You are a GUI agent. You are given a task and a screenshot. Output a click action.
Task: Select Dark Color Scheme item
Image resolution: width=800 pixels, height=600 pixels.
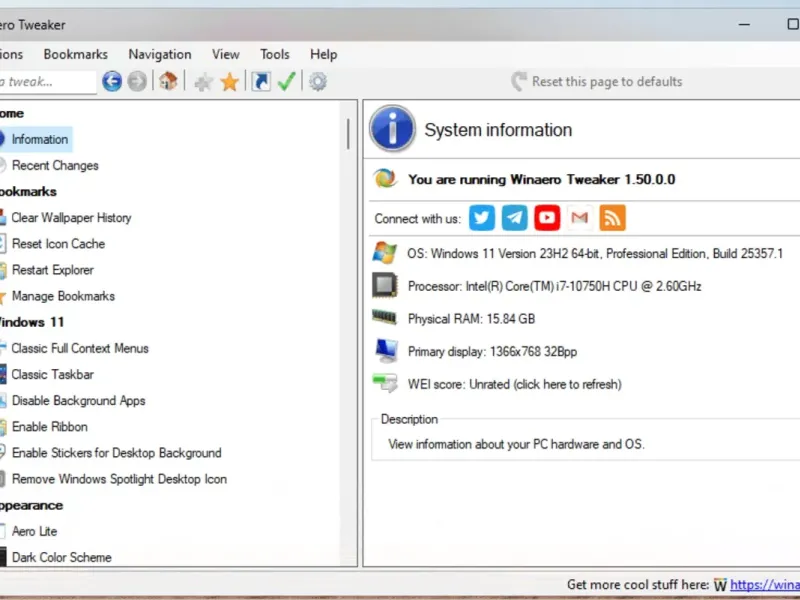pos(62,557)
